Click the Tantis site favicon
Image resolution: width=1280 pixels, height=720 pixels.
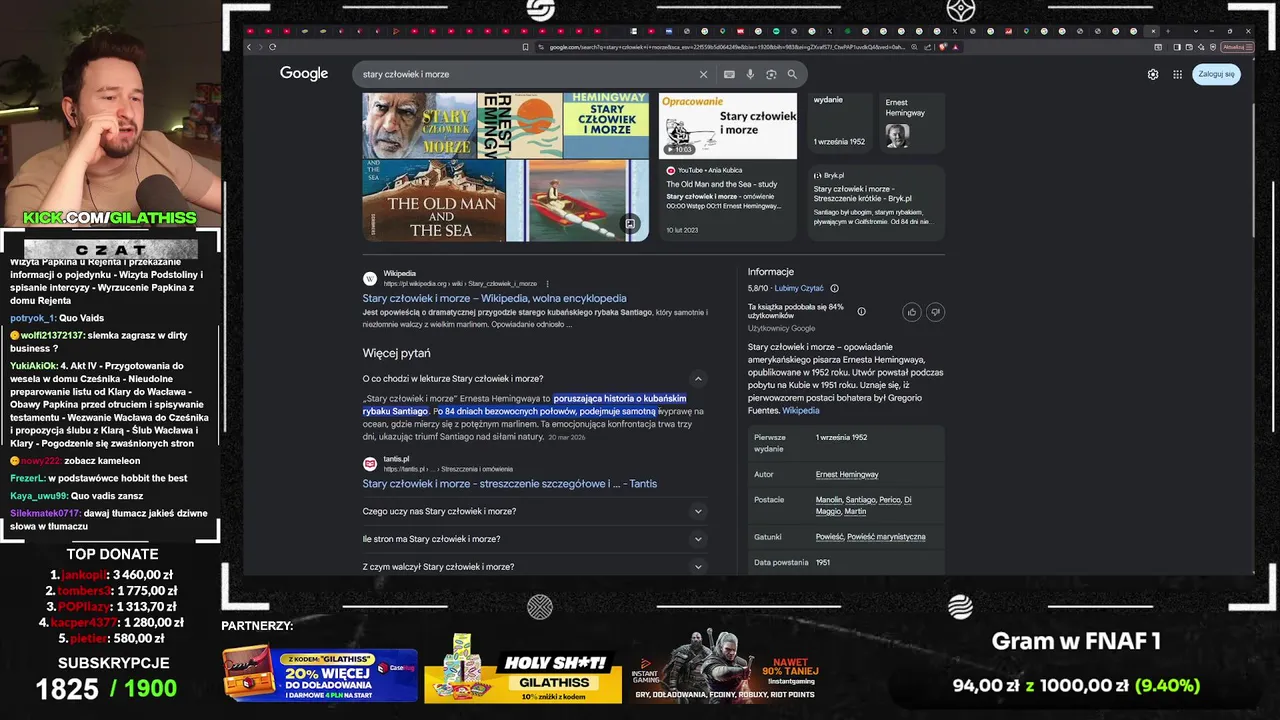tap(370, 464)
